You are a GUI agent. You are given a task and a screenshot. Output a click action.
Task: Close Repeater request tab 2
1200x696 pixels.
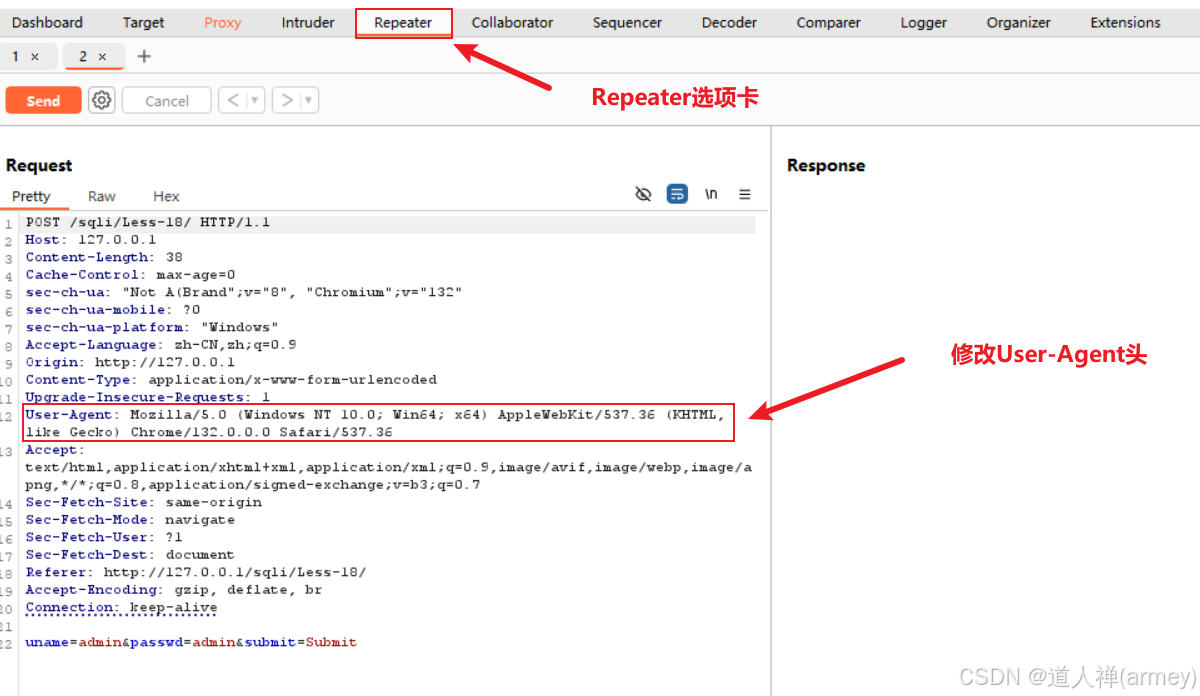tap(102, 57)
